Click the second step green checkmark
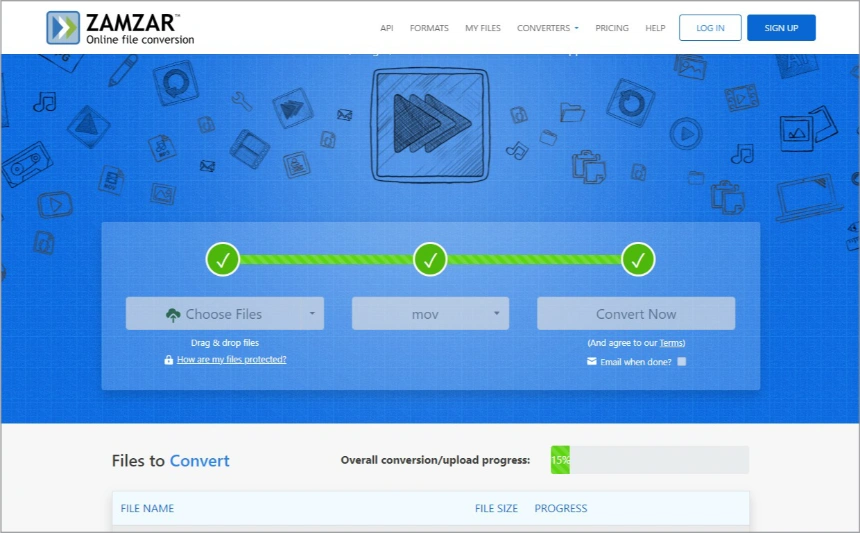860x533 pixels. pyautogui.click(x=430, y=259)
